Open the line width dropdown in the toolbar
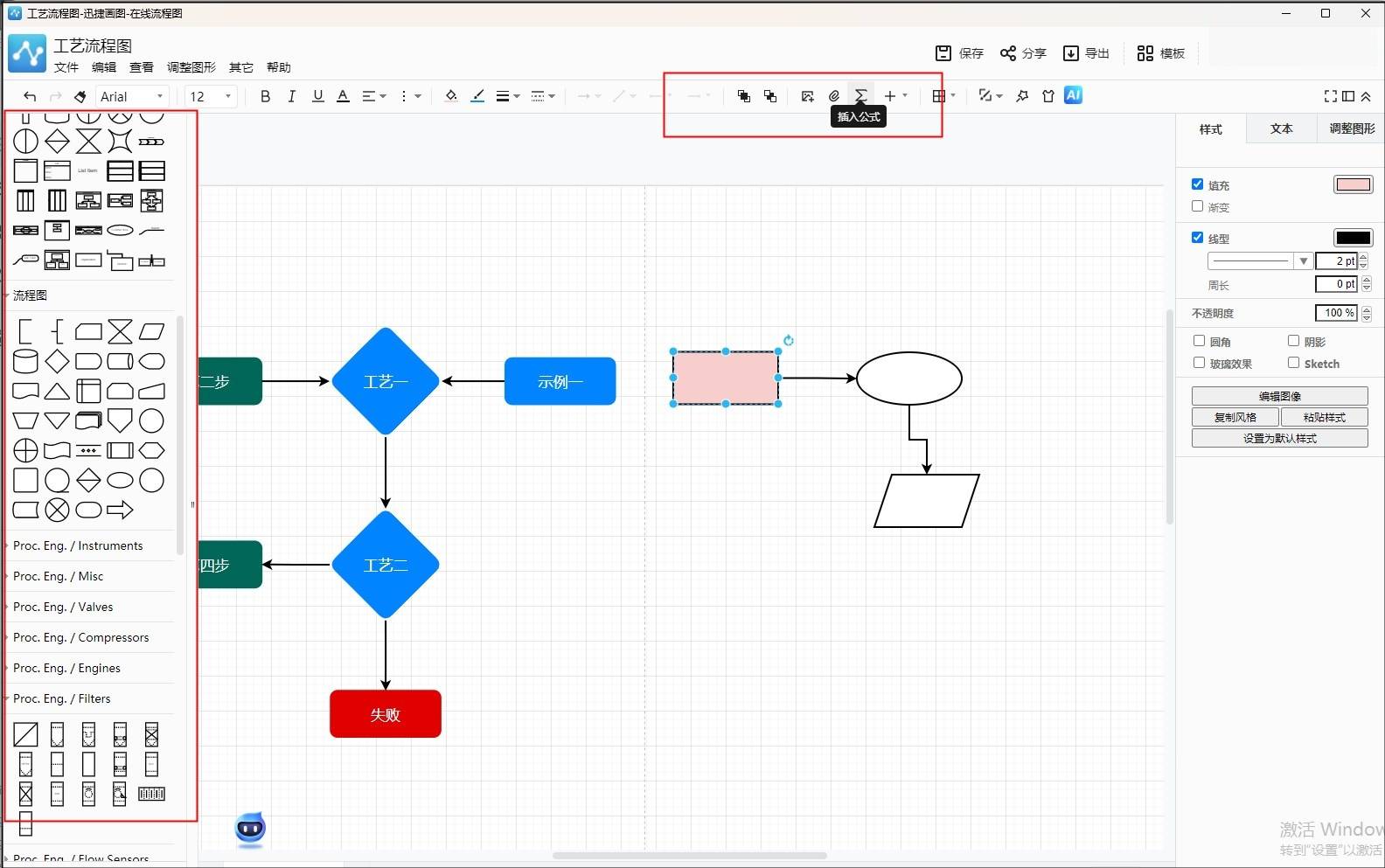The height and width of the screenshot is (868, 1385). click(x=508, y=96)
